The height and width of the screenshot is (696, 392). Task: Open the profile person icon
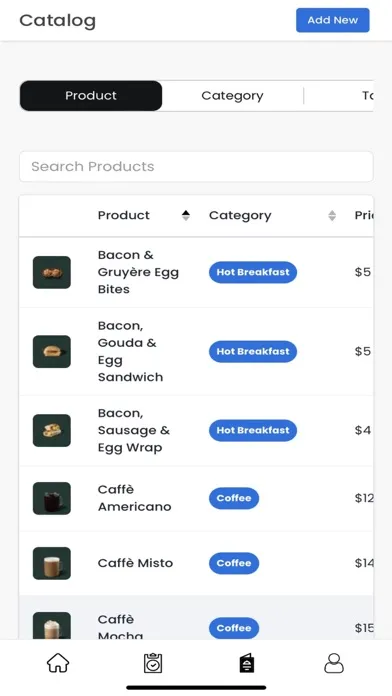click(x=334, y=664)
